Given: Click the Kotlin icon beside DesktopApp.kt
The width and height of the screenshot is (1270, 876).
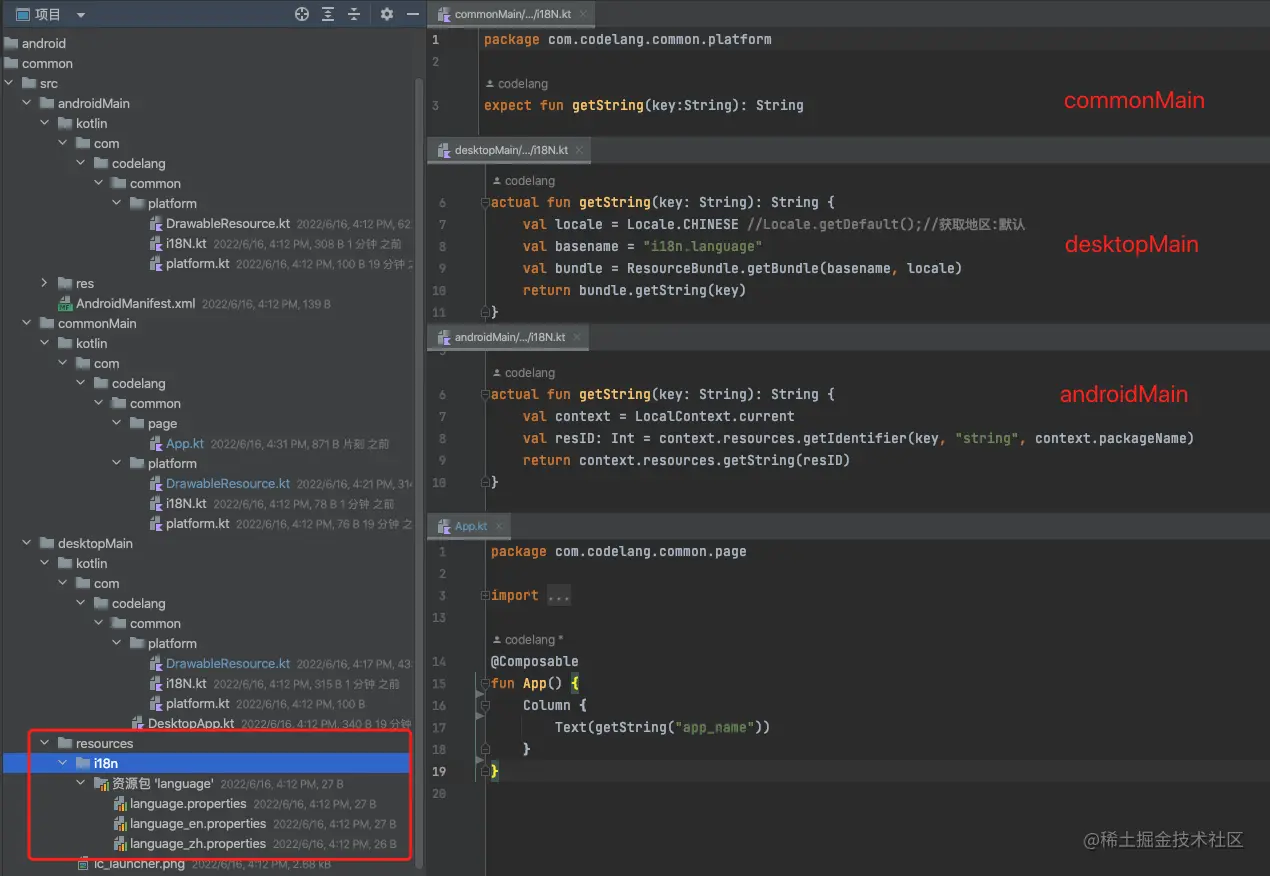Looking at the screenshot, I should coord(138,724).
